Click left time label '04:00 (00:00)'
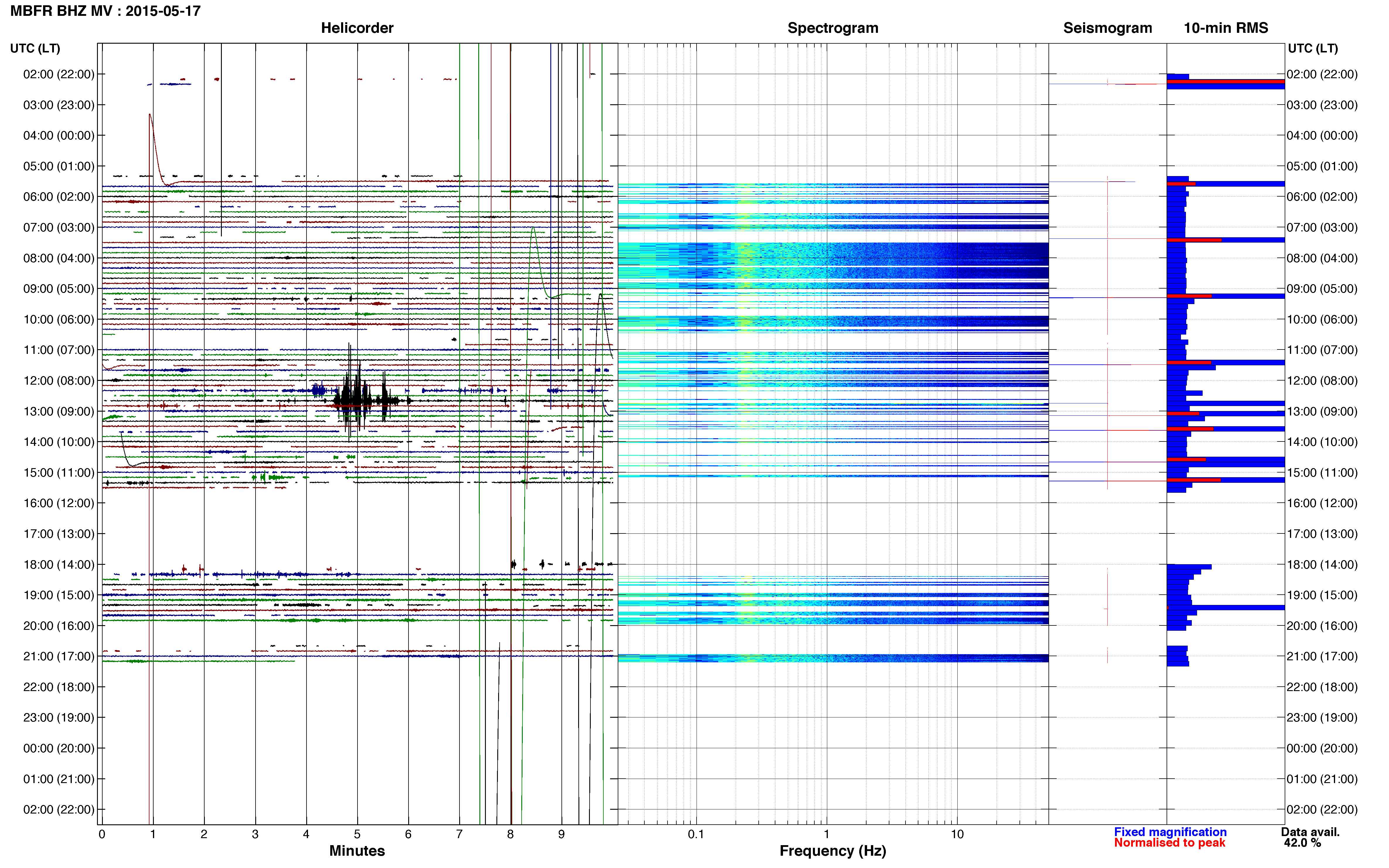The image size is (1389, 868). pos(59,135)
